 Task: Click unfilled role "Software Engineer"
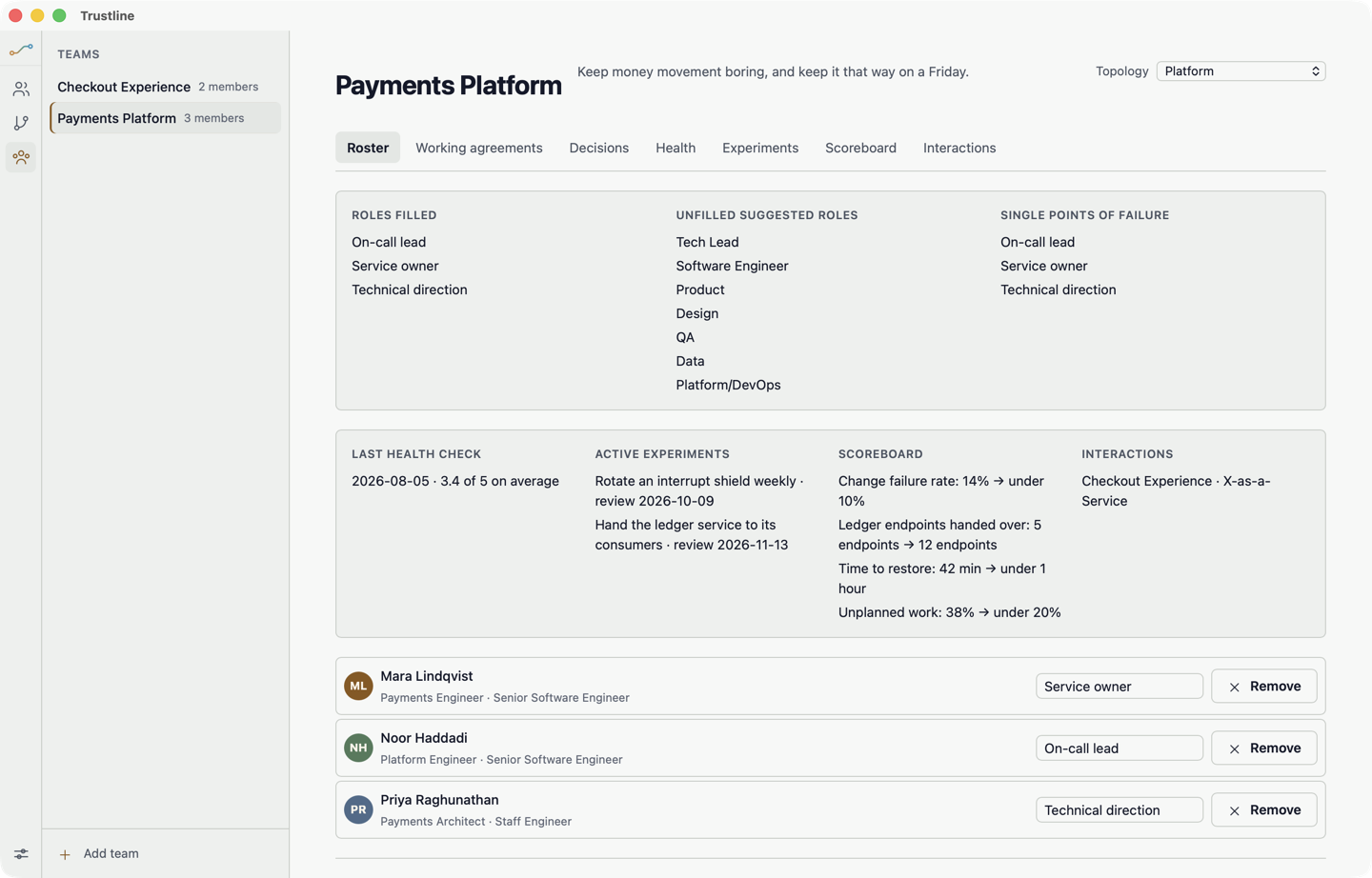coord(732,266)
